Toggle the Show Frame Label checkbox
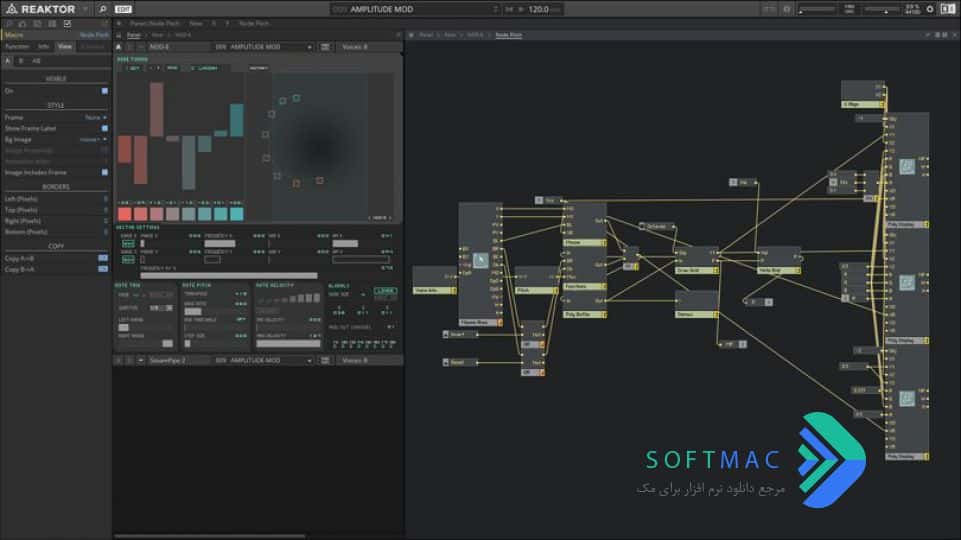 (x=105, y=128)
